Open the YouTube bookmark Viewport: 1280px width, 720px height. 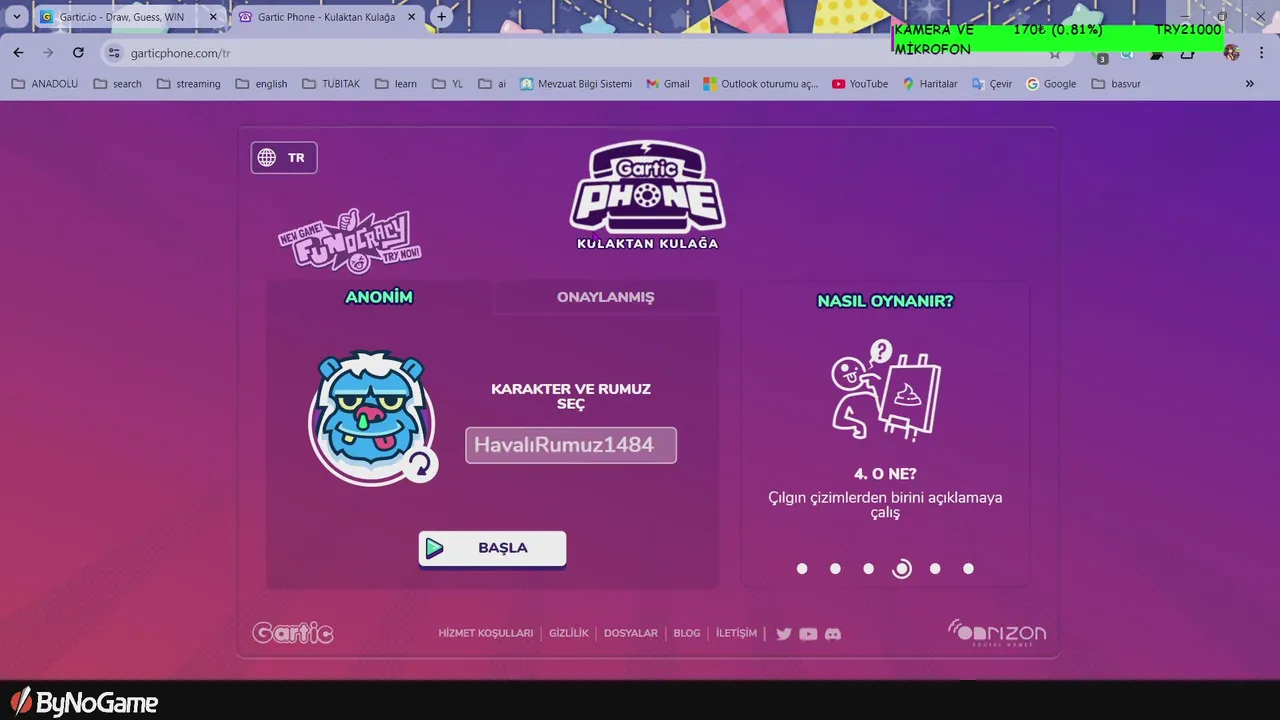pyautogui.click(x=860, y=84)
